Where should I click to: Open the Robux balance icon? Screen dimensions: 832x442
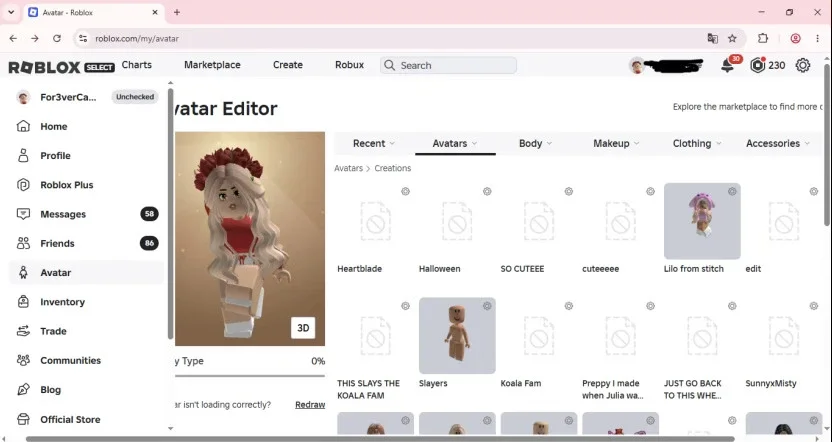(x=758, y=65)
